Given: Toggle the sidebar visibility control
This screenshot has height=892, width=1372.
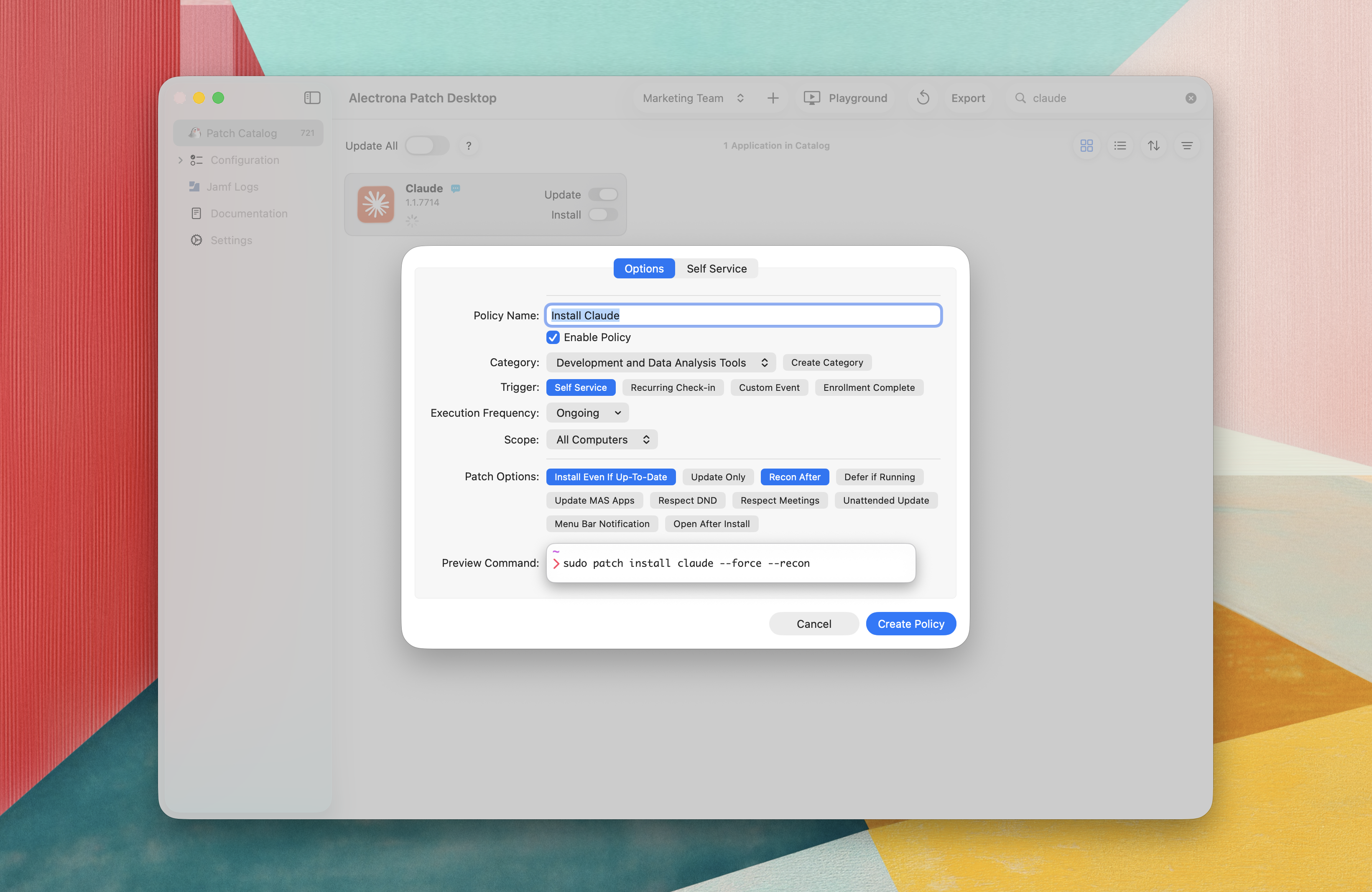Looking at the screenshot, I should pyautogui.click(x=312, y=97).
